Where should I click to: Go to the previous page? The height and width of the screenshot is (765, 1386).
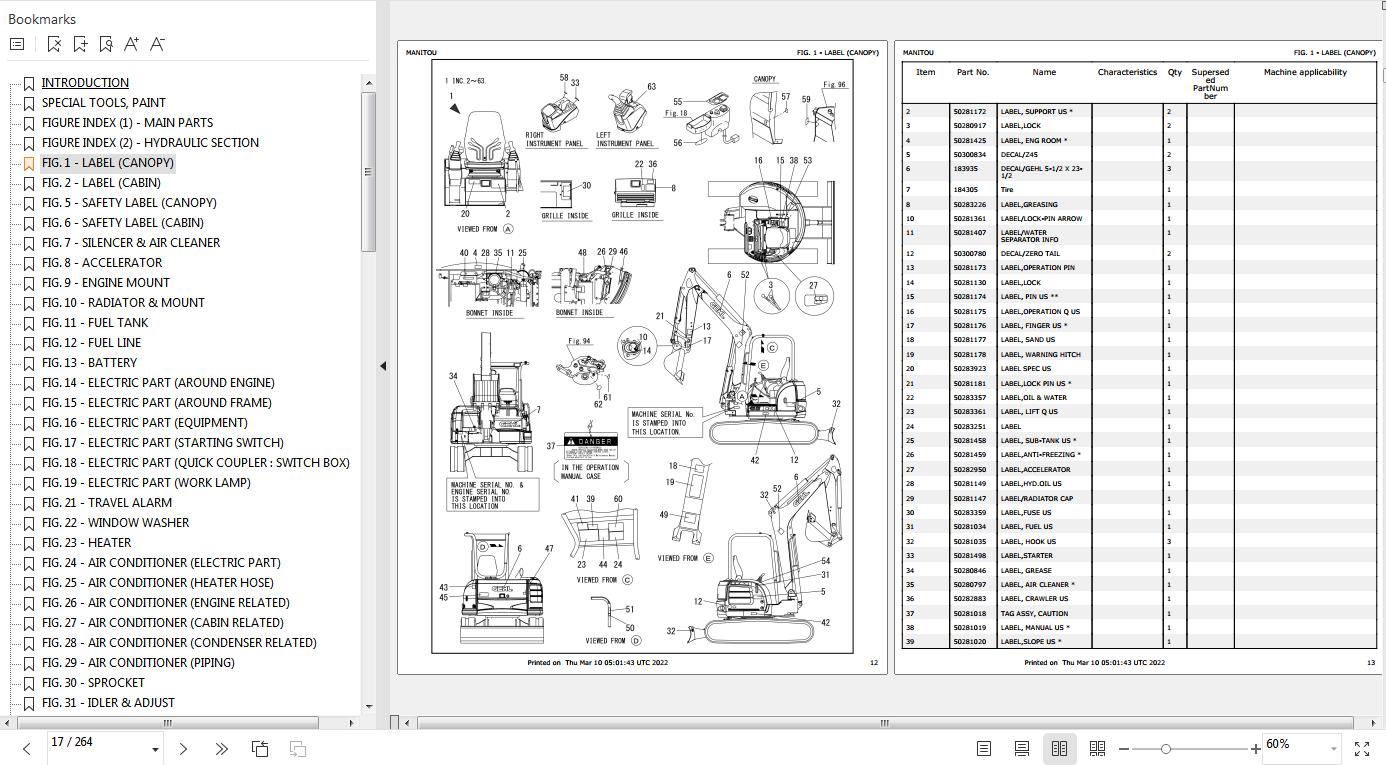pos(27,748)
